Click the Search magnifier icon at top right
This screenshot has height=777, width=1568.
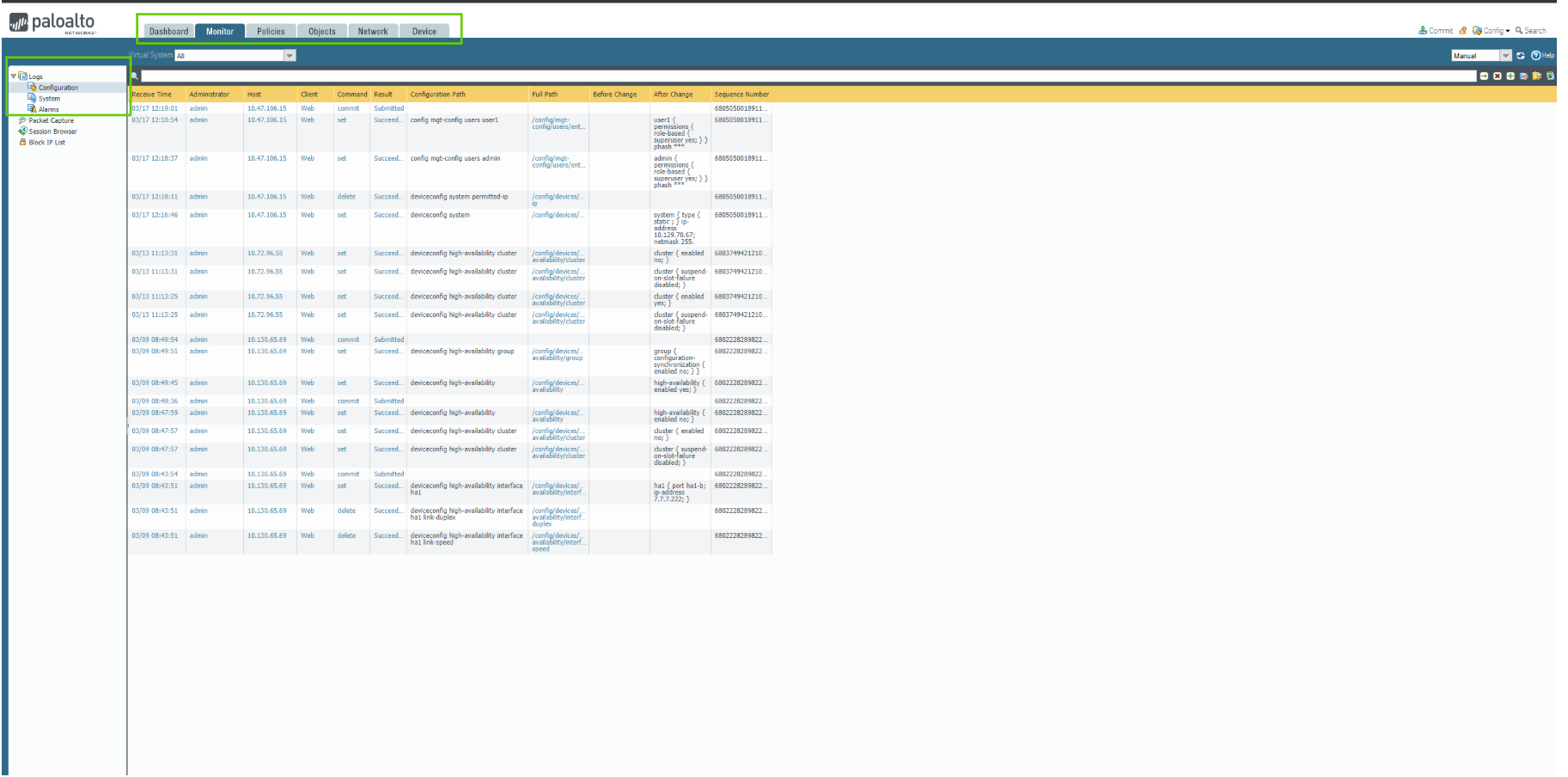coord(1519,31)
